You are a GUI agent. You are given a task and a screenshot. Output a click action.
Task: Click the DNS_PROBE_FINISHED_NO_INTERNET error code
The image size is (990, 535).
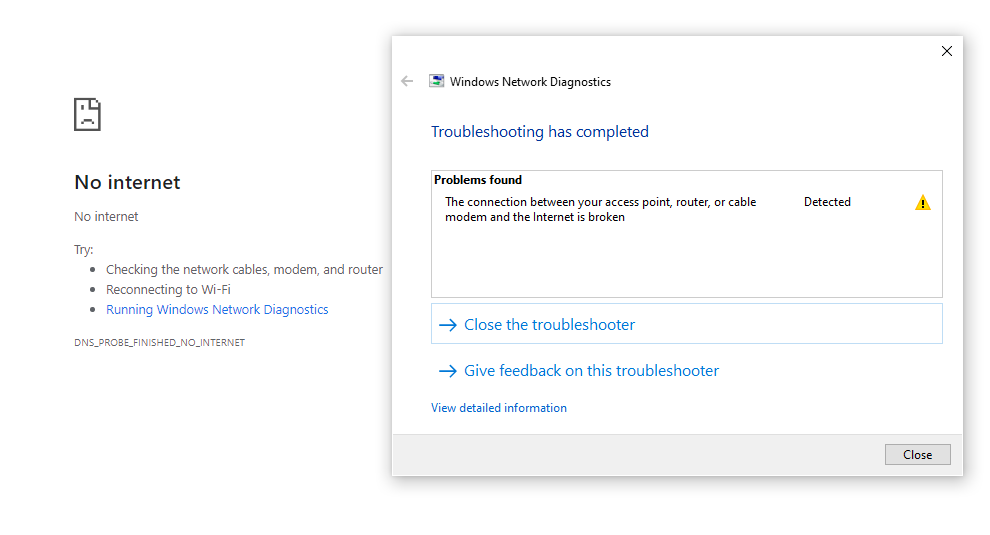click(159, 342)
